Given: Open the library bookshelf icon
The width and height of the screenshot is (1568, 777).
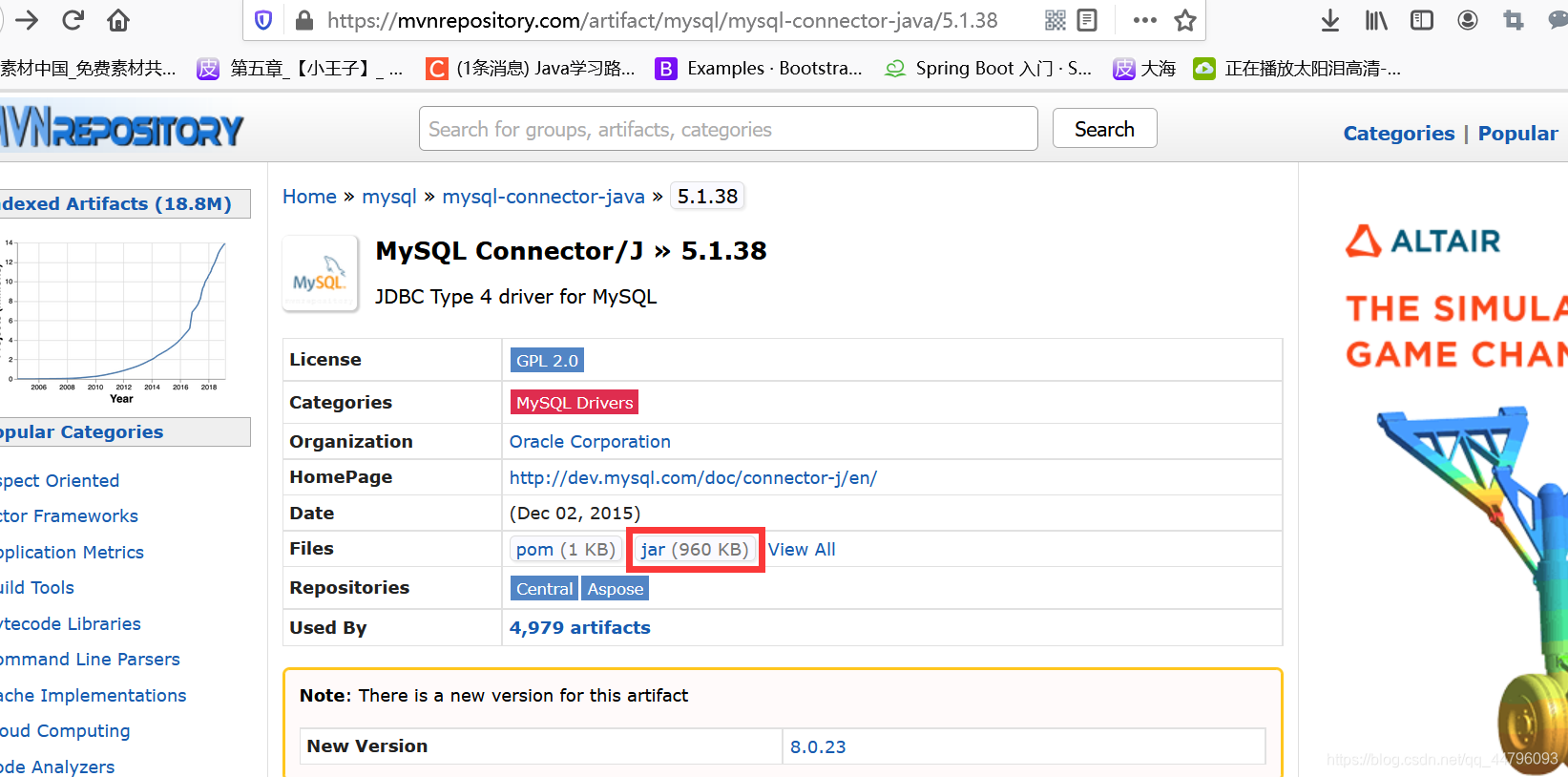Looking at the screenshot, I should click(x=1376, y=20).
